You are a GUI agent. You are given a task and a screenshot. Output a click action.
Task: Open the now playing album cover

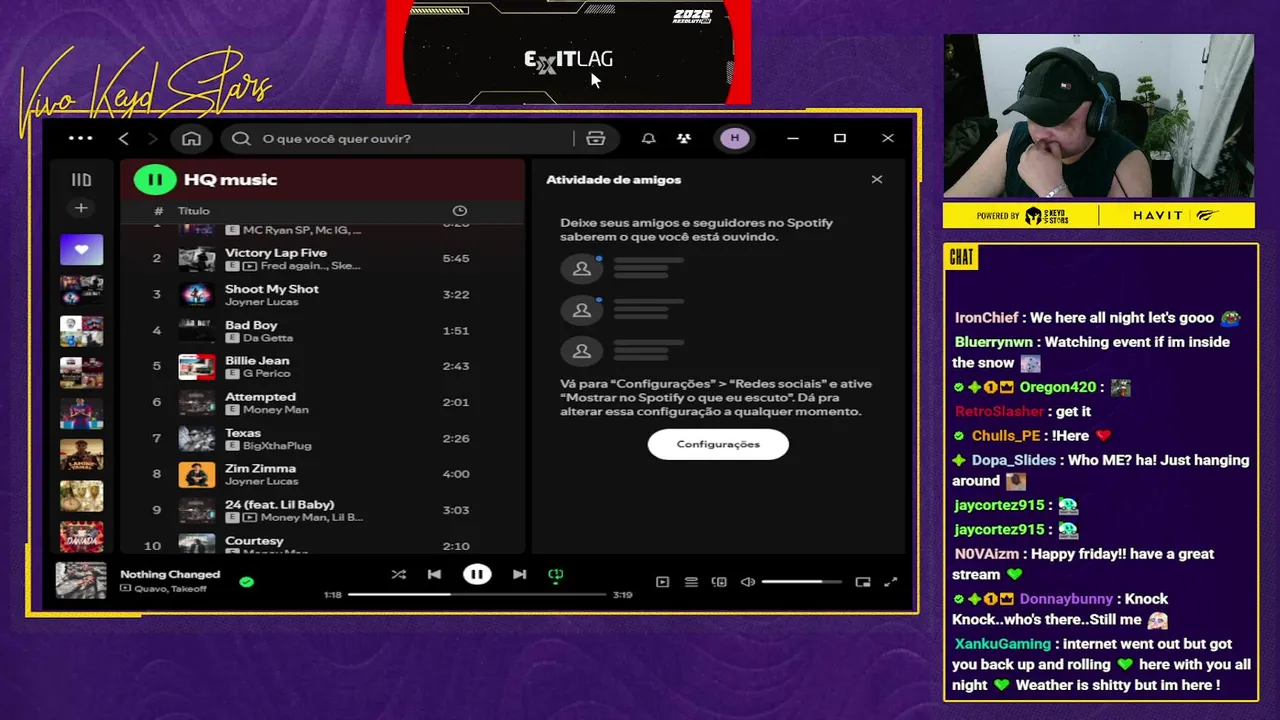tap(81, 581)
